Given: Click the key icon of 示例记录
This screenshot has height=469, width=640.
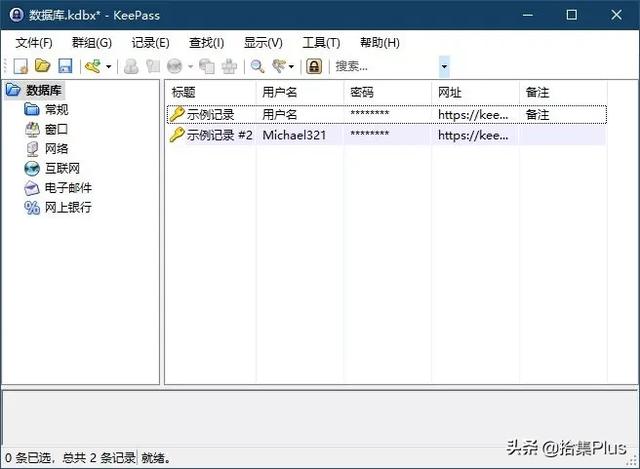Looking at the screenshot, I should tap(177, 114).
